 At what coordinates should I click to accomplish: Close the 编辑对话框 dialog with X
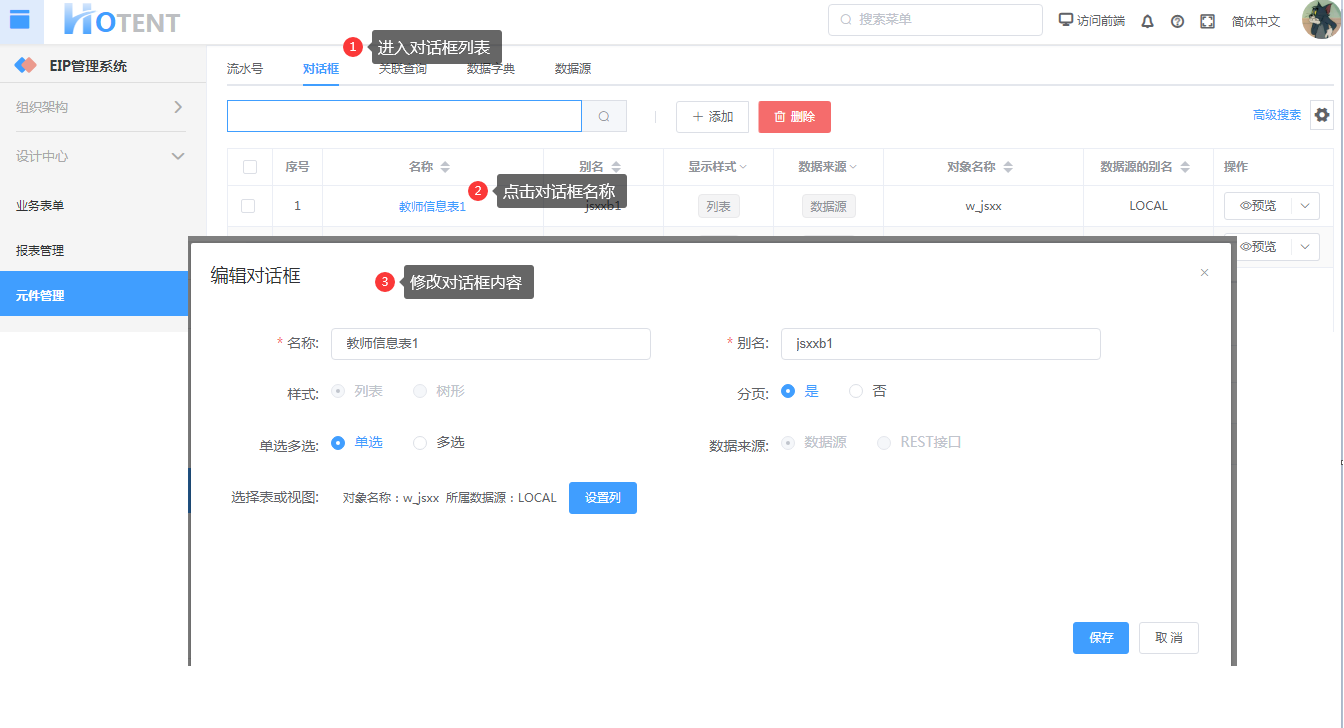[1204, 272]
